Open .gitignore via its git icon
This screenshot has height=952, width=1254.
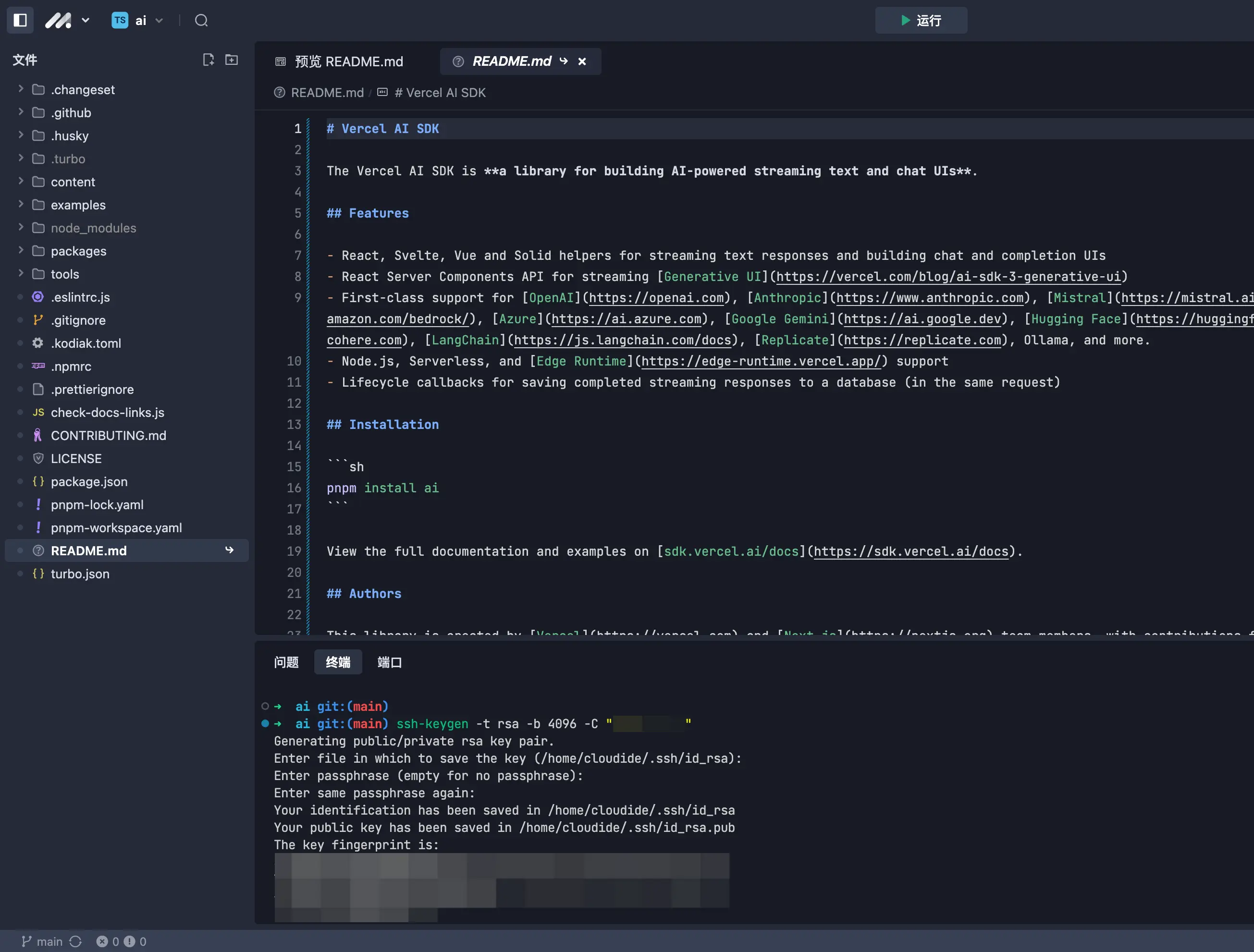38,320
